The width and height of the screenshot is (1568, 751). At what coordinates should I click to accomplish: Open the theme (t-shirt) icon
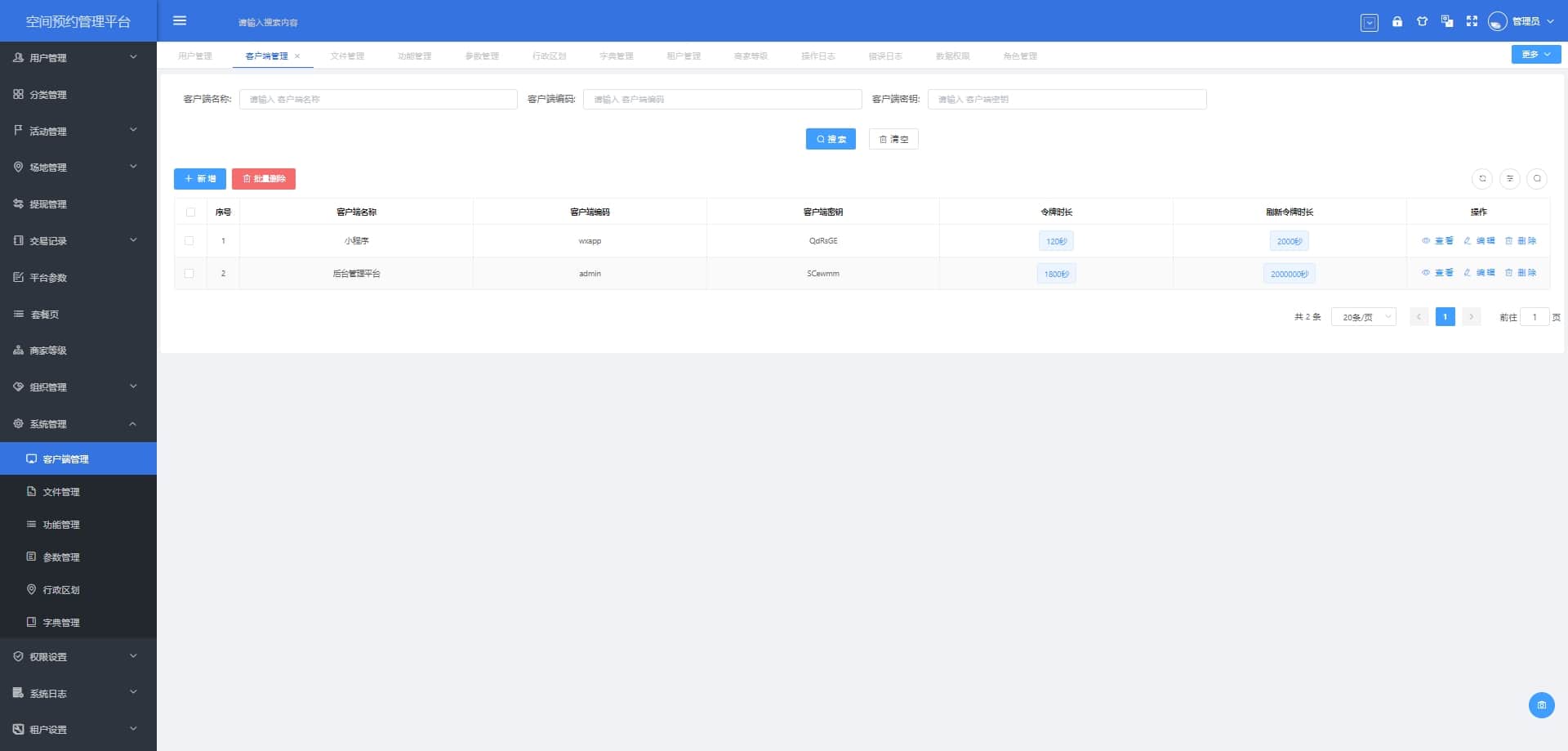1422,21
